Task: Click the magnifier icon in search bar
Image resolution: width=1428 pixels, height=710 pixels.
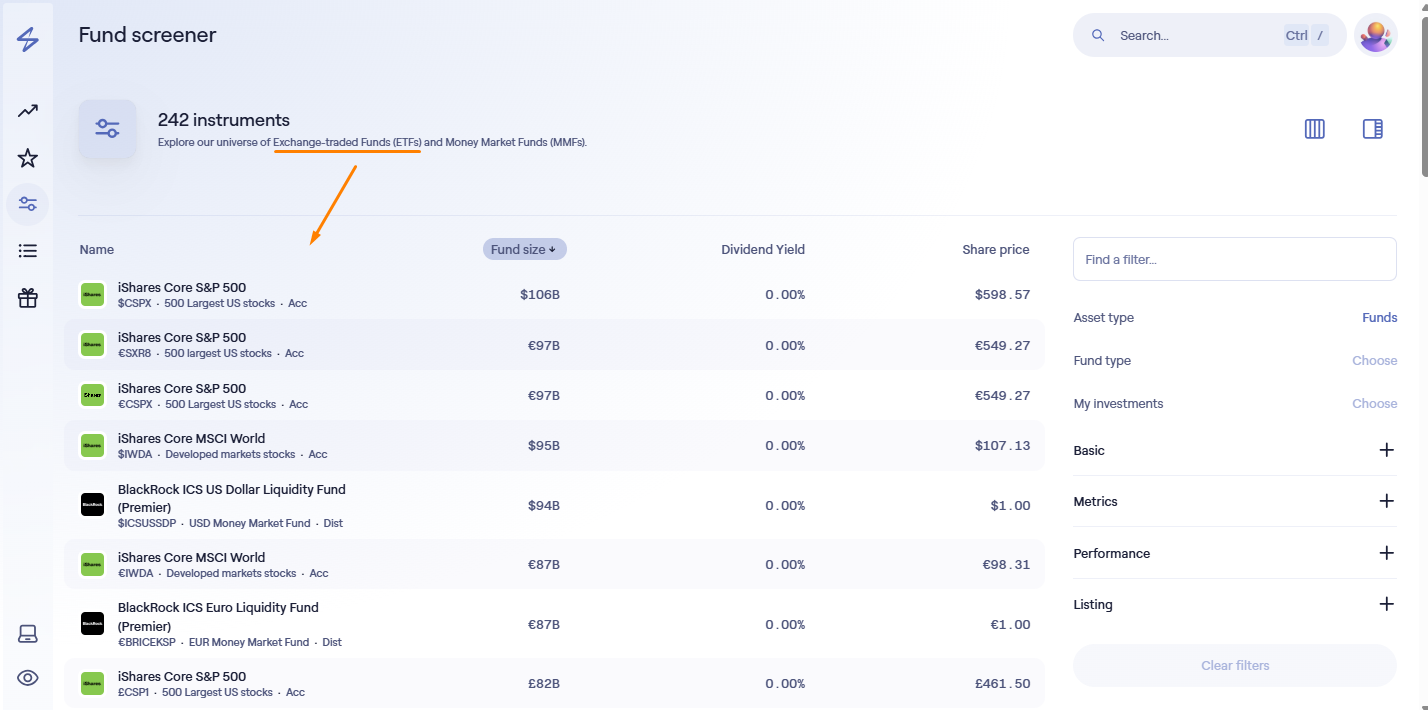Action: point(1098,35)
